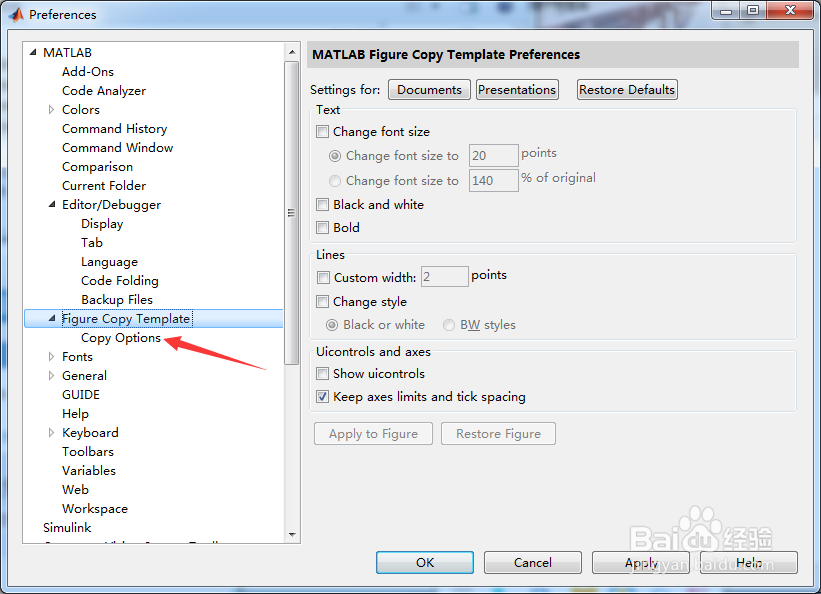
Task: Select Variables in the tree
Action: pyautogui.click(x=88, y=470)
